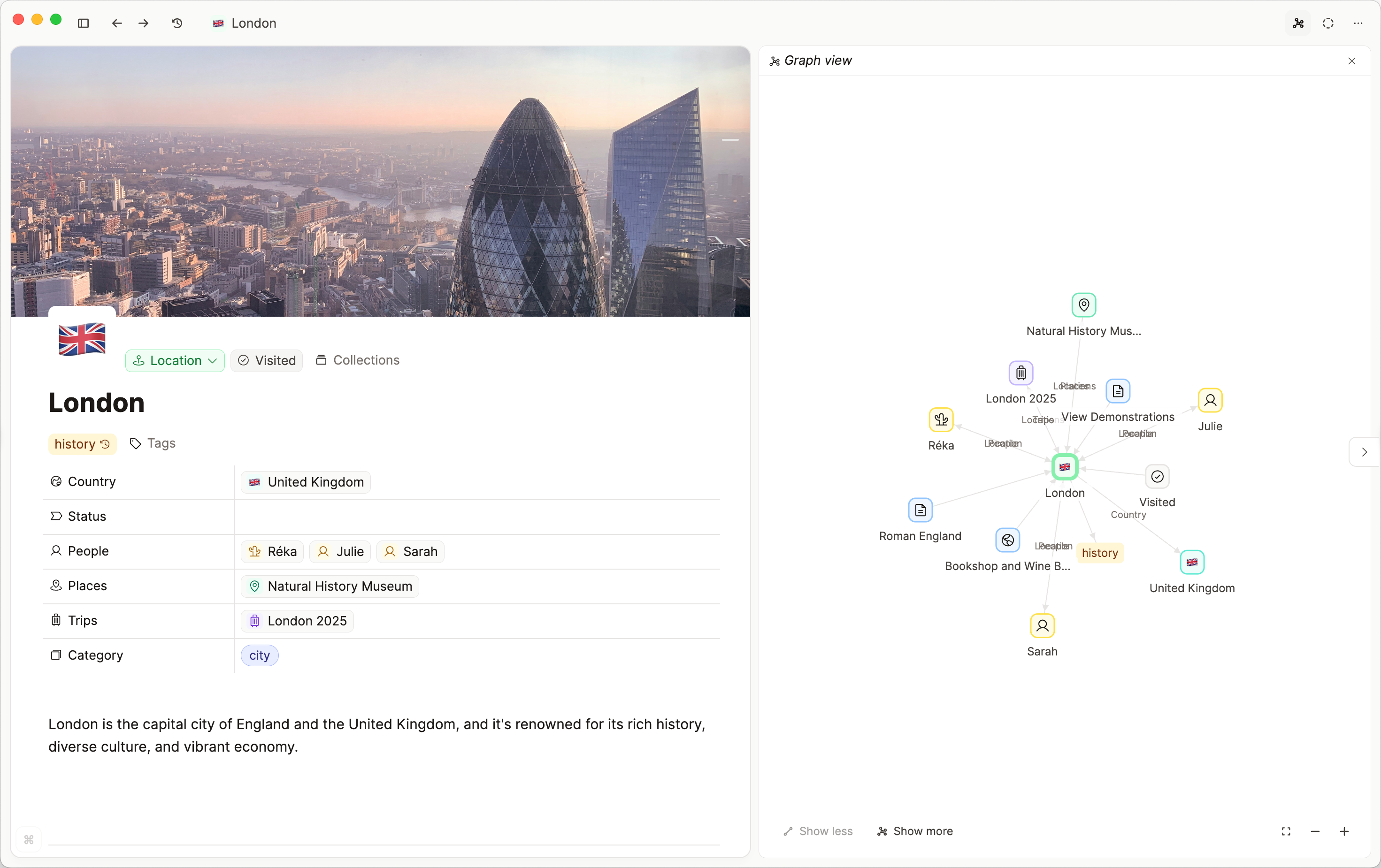
Task: Click the Natural History Museum graph node
Action: coord(1083,305)
